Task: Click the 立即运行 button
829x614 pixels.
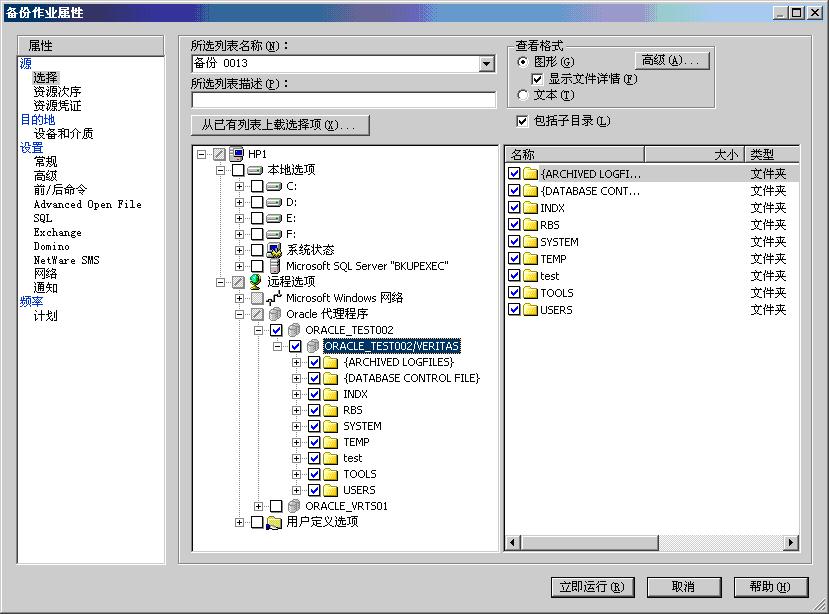Action: 592,587
